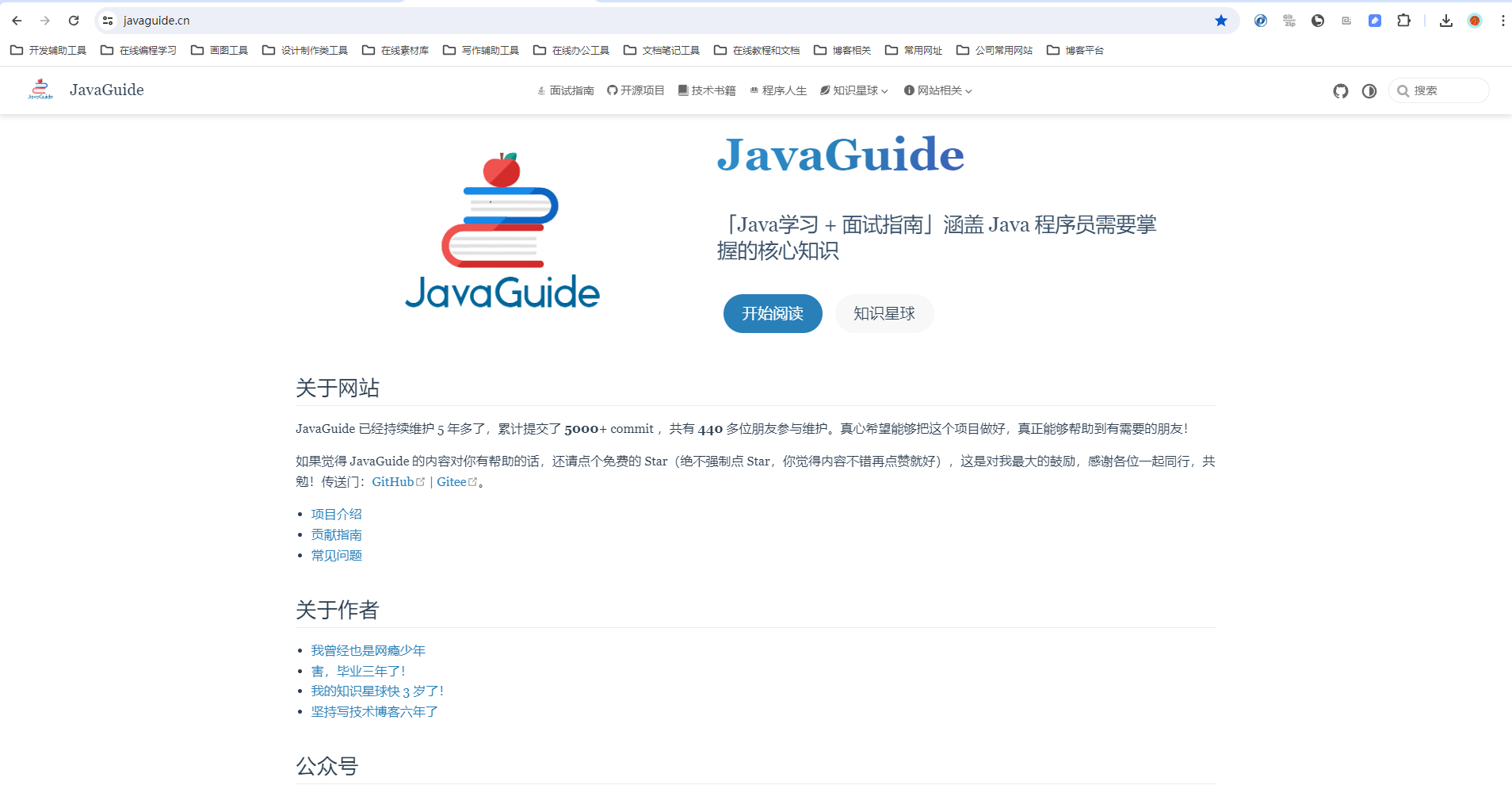Open 坚持写技术博客六年了 link

(x=375, y=712)
